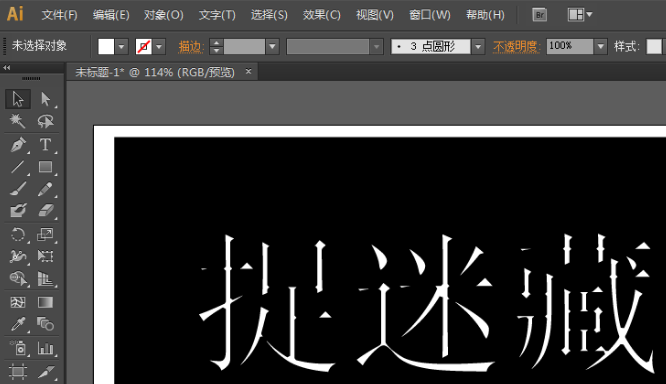Screen dimensions: 666x384
Task: Open the 文字(T) menu
Action: [217, 15]
